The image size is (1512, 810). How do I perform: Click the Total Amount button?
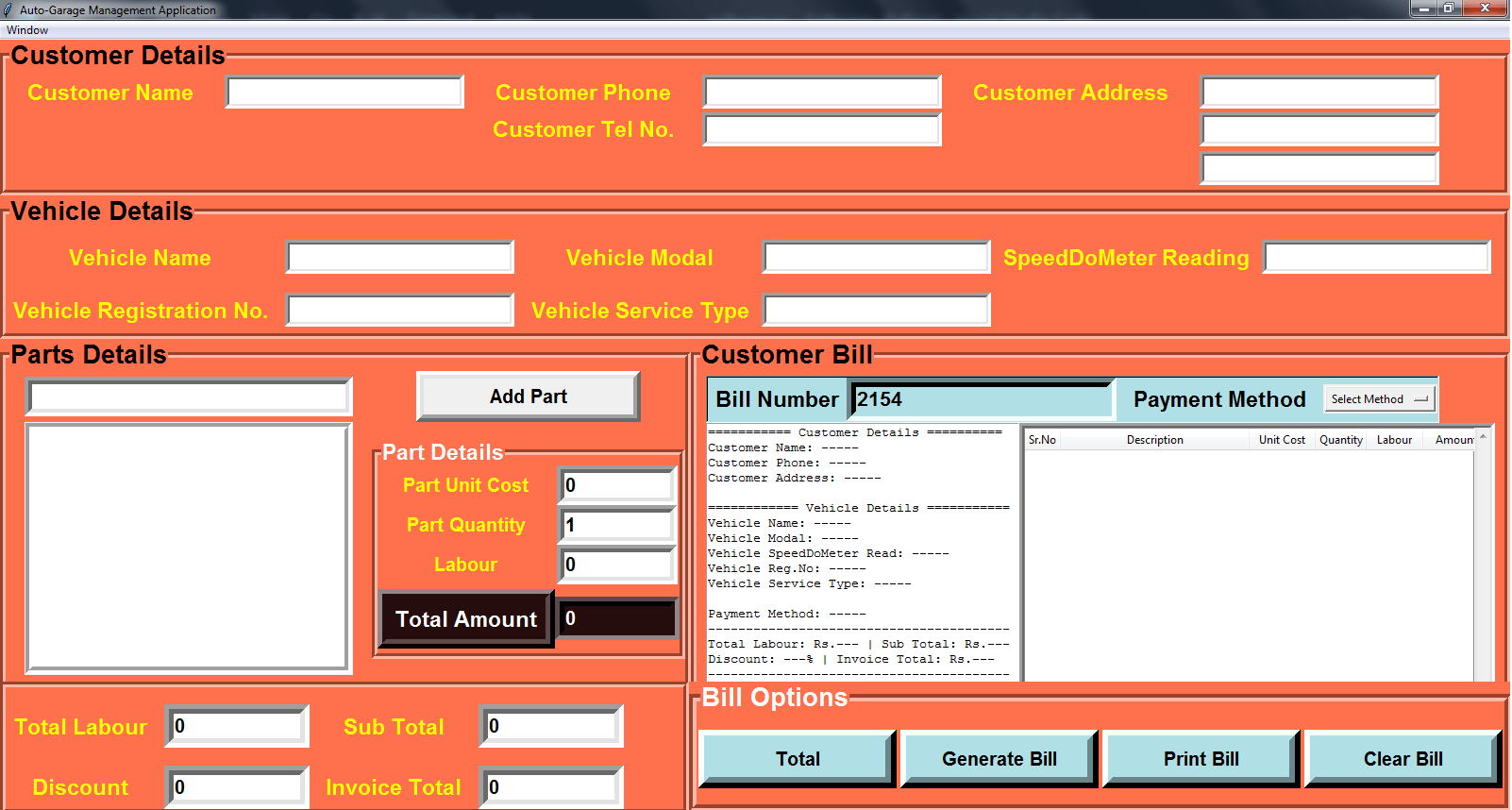(x=466, y=619)
